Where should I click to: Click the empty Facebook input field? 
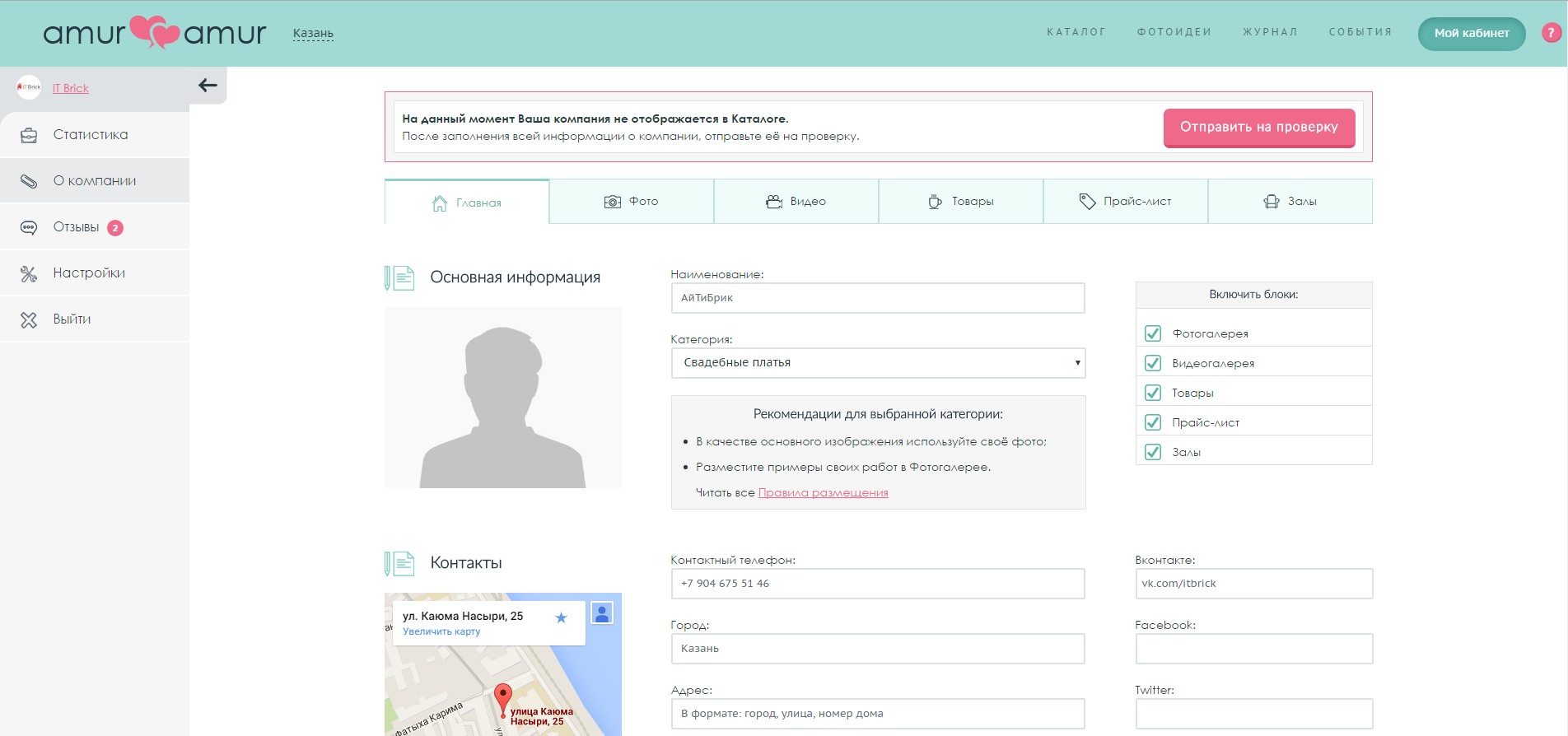(x=1254, y=649)
